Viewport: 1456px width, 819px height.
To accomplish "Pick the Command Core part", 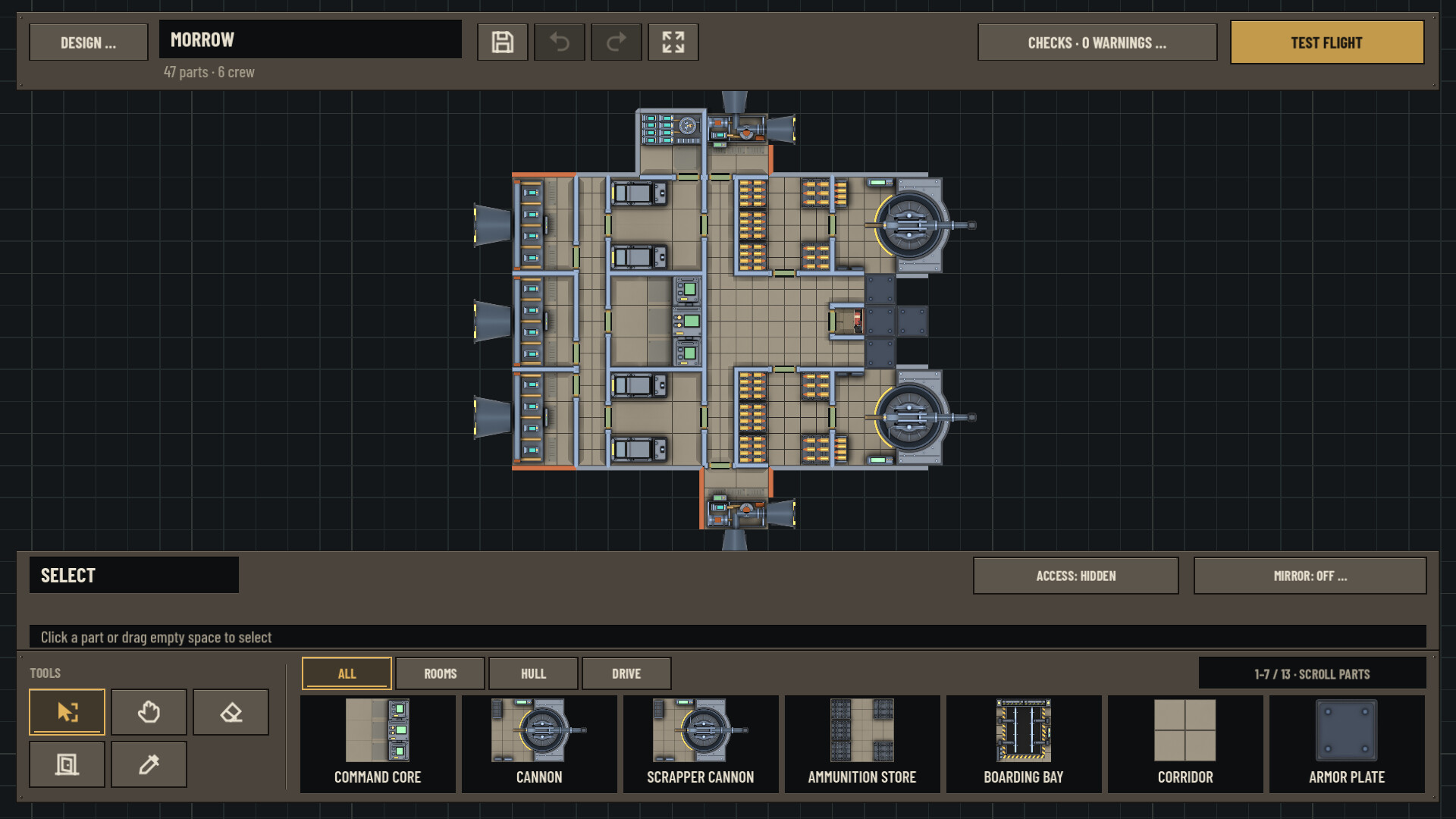I will pyautogui.click(x=378, y=744).
